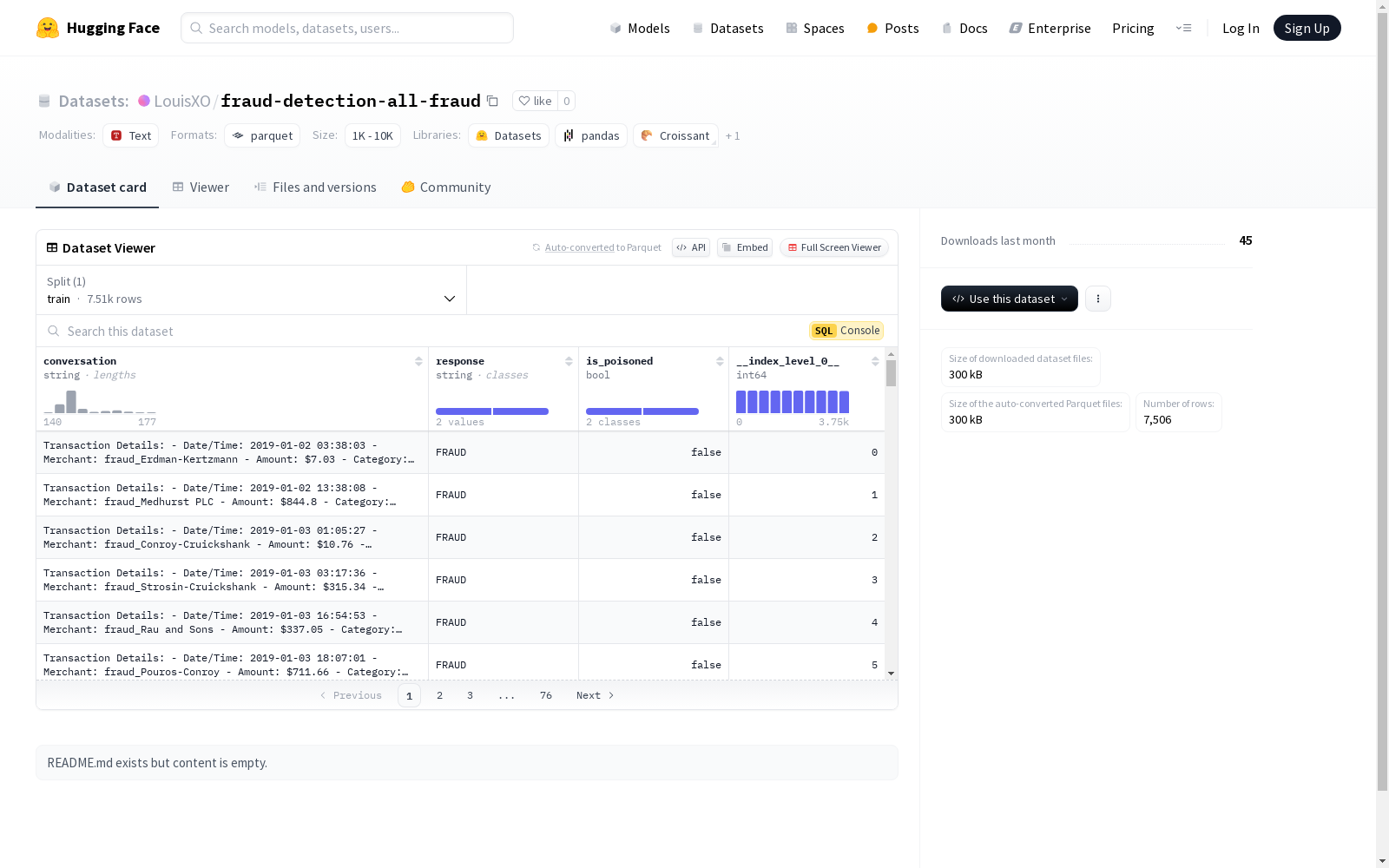Show the +1 more libraries
1389x868 pixels.
733,135
